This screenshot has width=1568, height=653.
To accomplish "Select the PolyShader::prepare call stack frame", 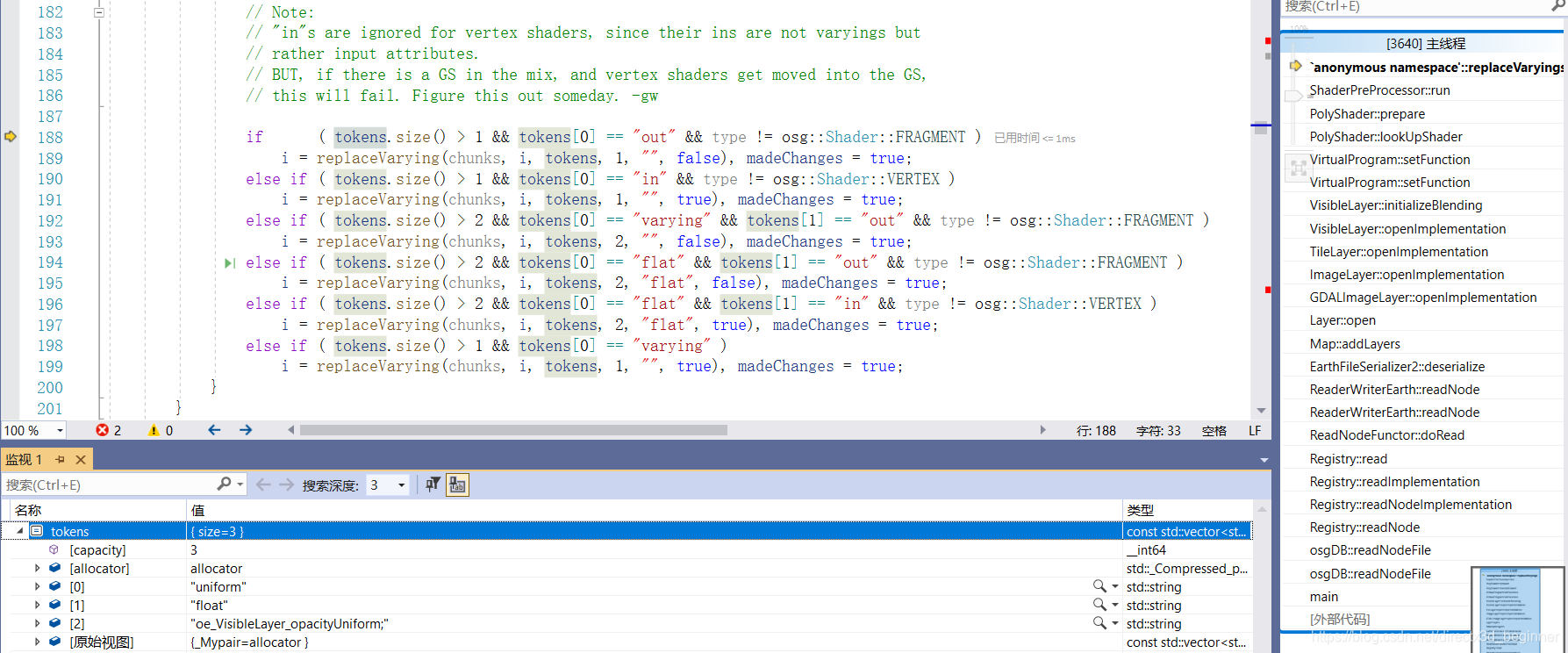I will point(1367,114).
